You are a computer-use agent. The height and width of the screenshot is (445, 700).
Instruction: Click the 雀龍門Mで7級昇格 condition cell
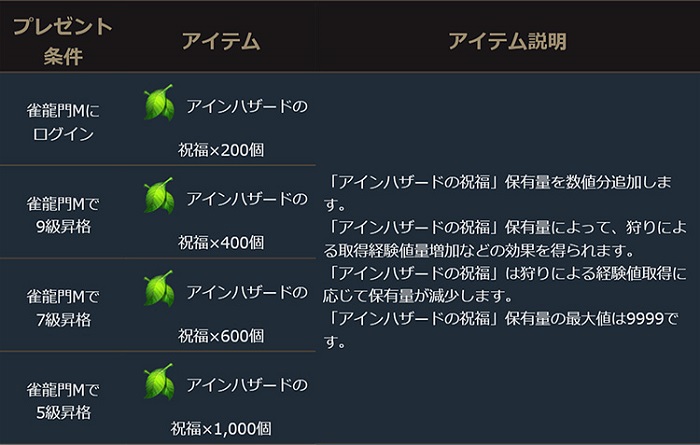point(63,308)
